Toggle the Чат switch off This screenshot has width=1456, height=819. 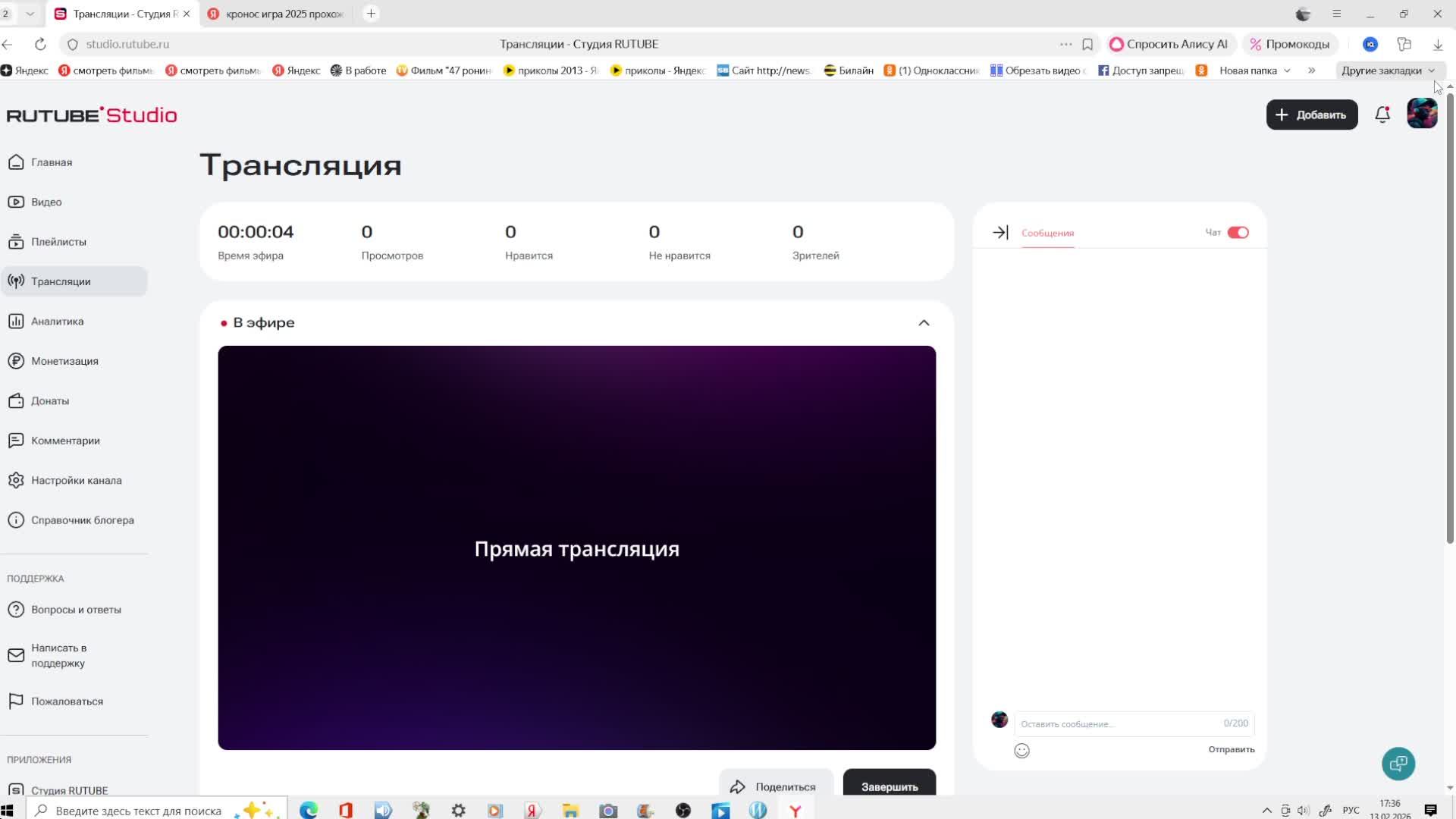pyautogui.click(x=1238, y=233)
